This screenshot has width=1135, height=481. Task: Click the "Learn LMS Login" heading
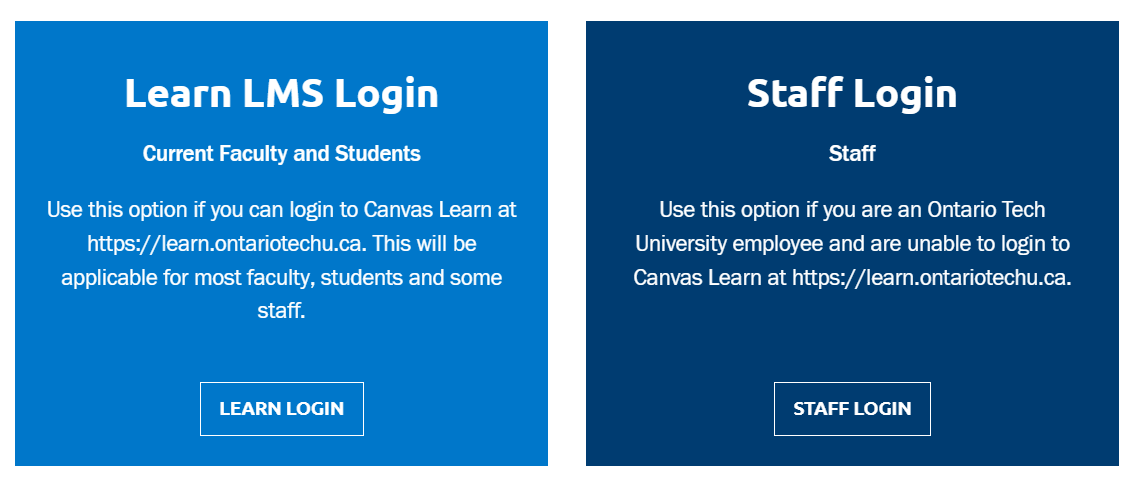pos(281,94)
